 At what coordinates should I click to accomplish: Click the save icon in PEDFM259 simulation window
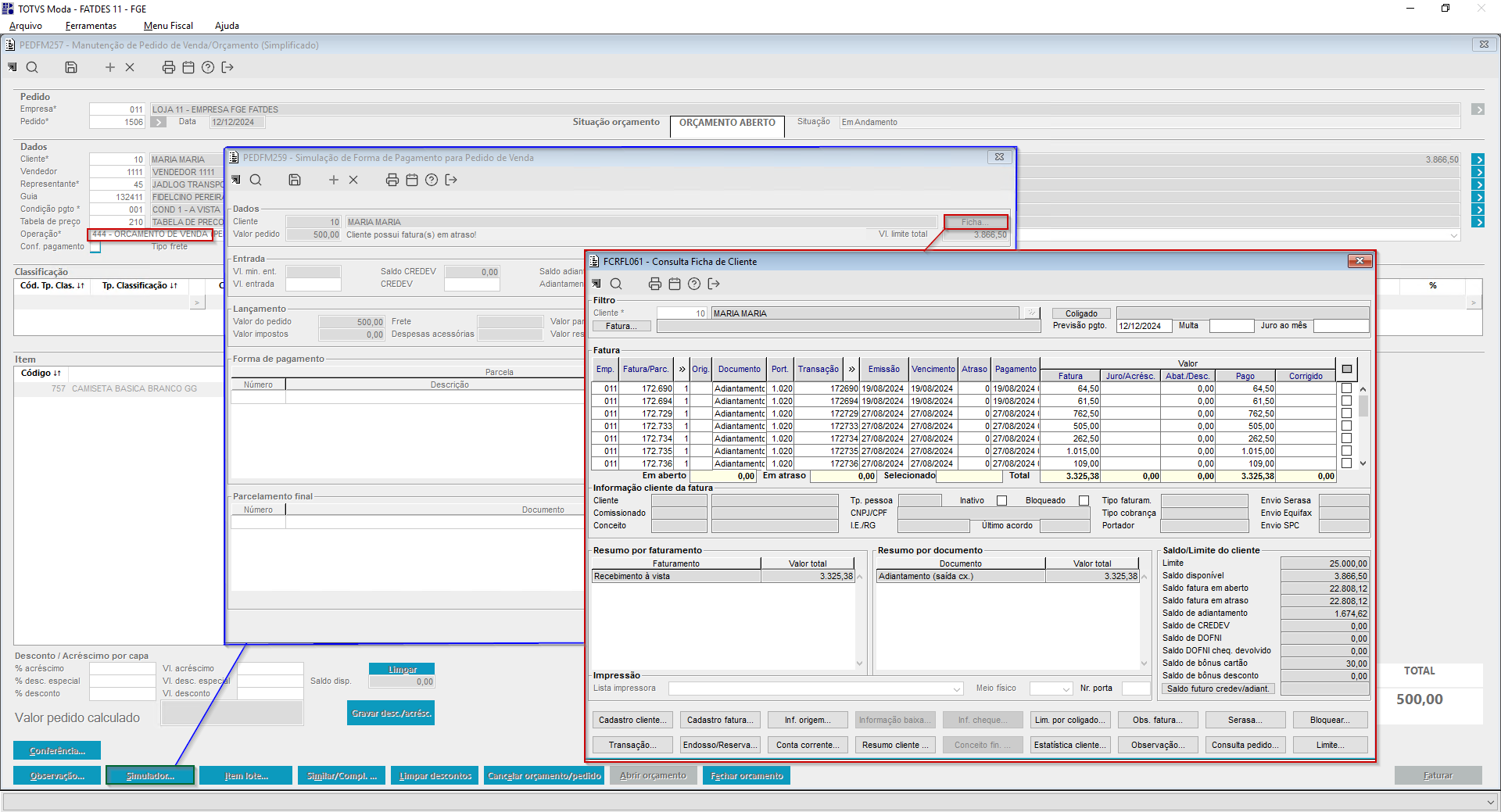[x=295, y=180]
